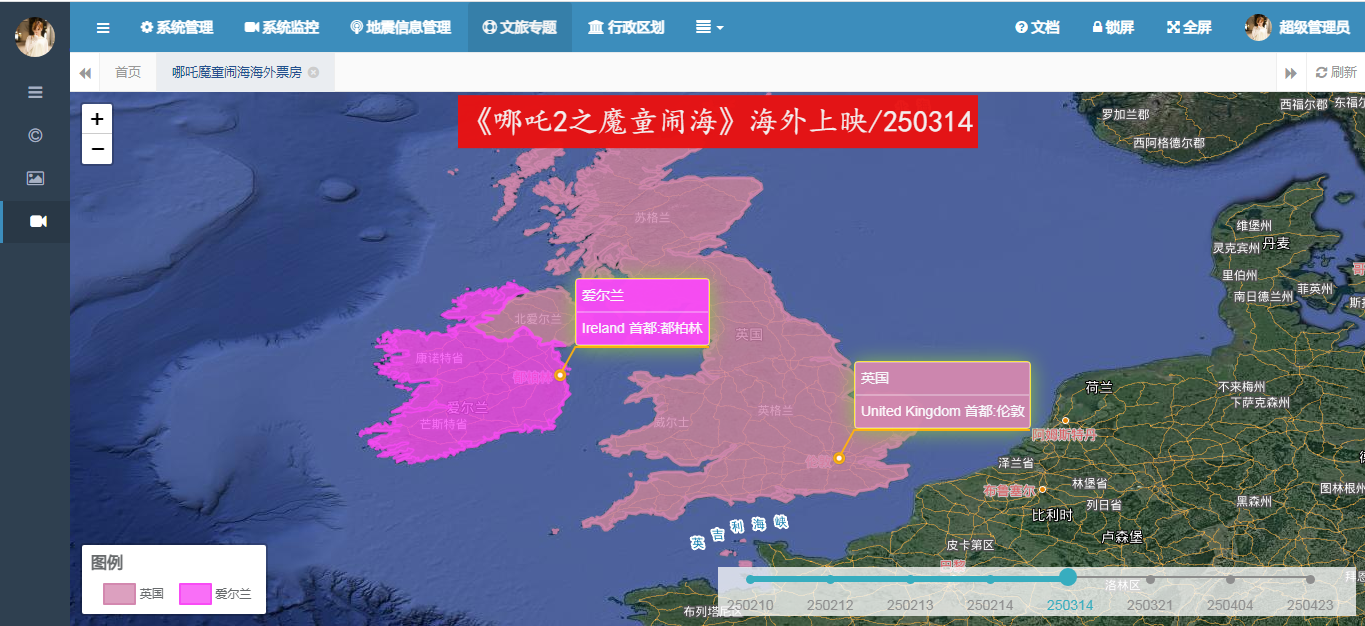
Task: Click sidebar video camera icon
Action: 38,221
